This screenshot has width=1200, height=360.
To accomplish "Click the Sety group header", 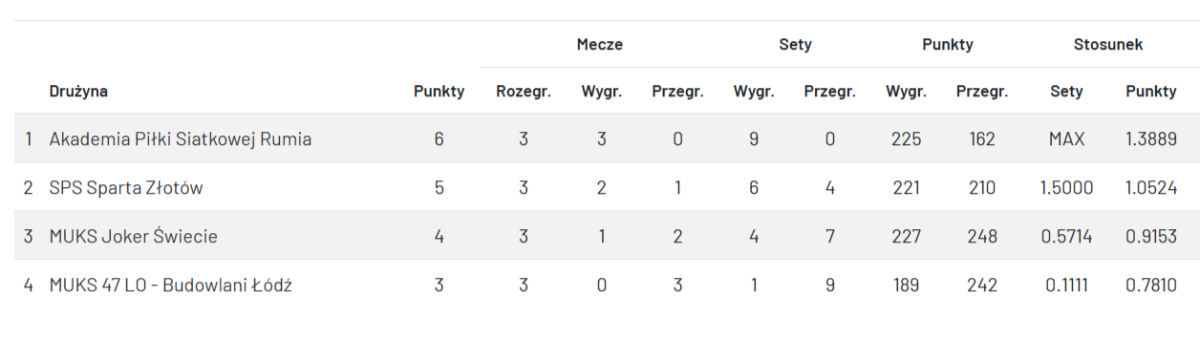I will [795, 45].
